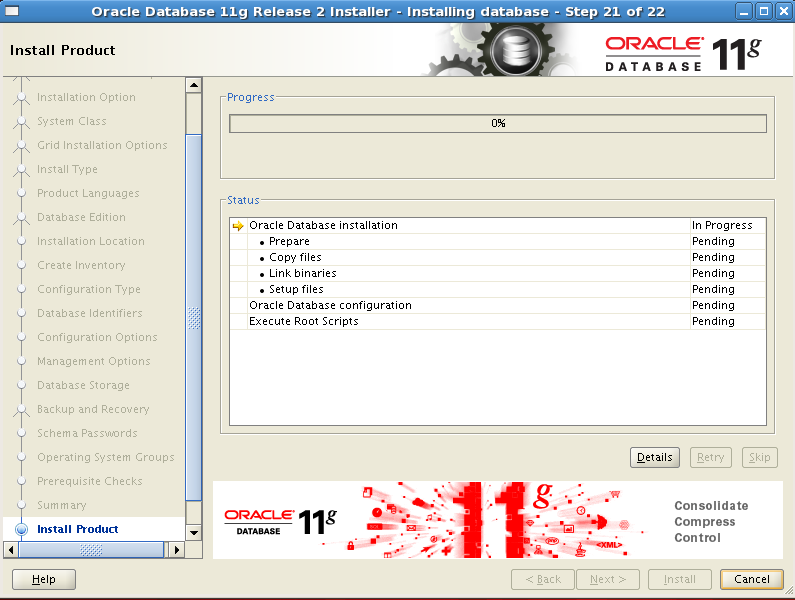
Task: Select Install Type step
Action: point(67,169)
